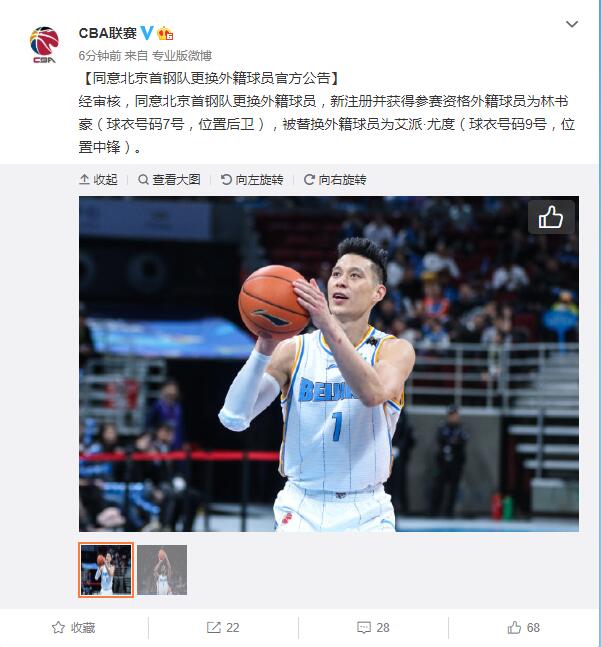Open comments icon showing 28
The width and height of the screenshot is (601, 647).
click(373, 628)
